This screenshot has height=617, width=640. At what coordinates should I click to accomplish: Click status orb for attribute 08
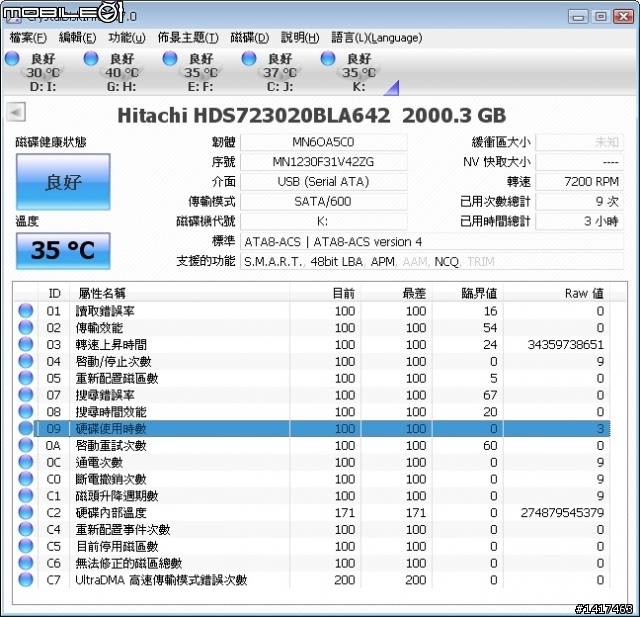pos(26,411)
